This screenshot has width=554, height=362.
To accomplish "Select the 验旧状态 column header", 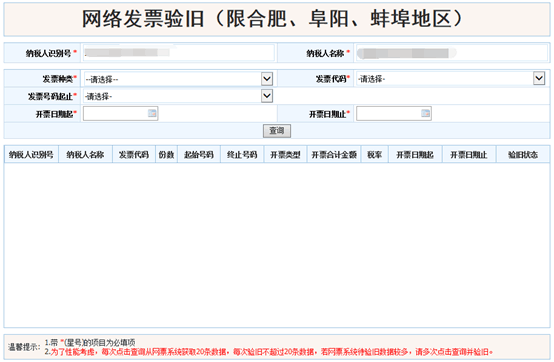I will (x=523, y=155).
